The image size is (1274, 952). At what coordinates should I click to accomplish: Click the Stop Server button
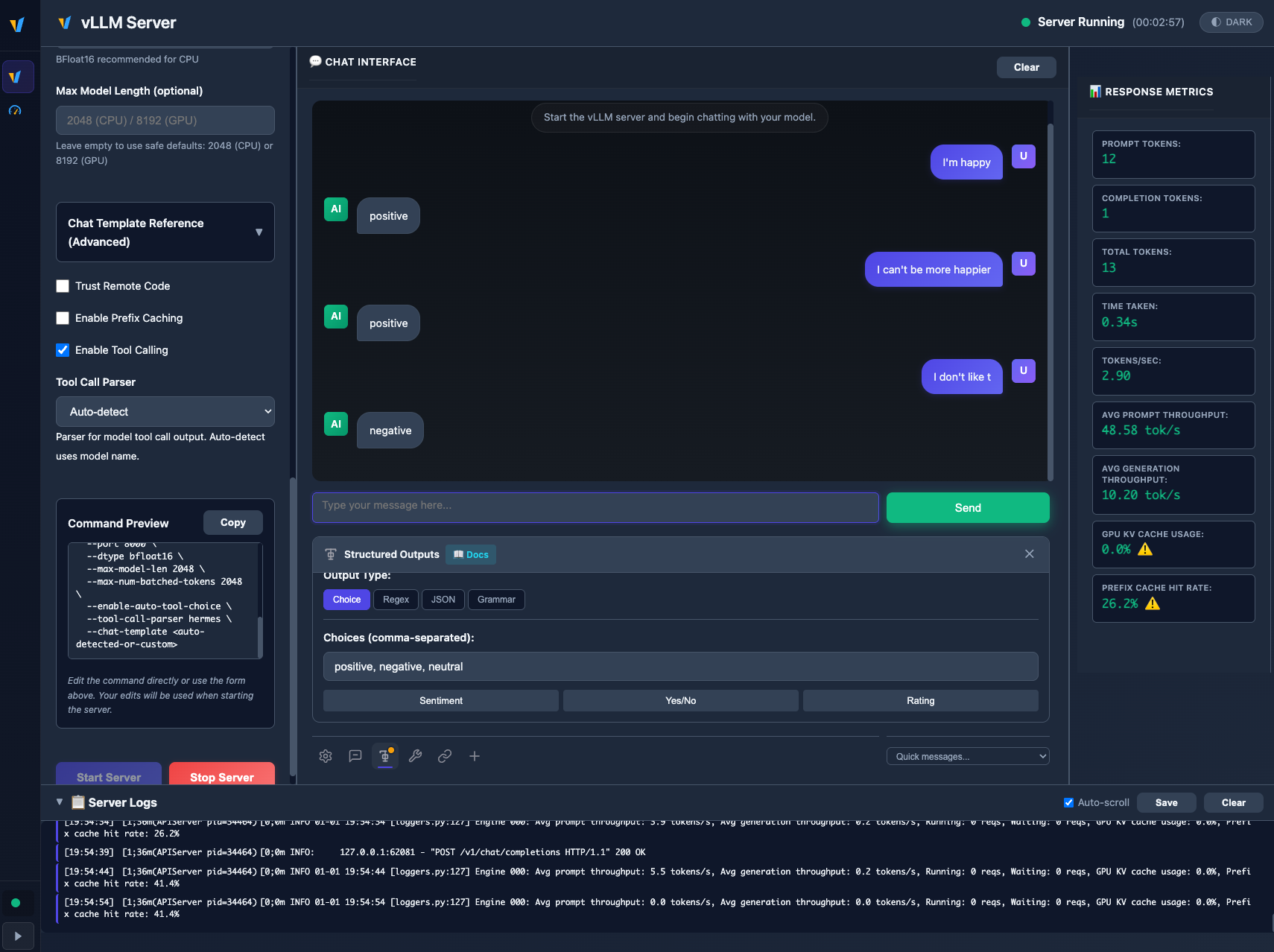222,775
